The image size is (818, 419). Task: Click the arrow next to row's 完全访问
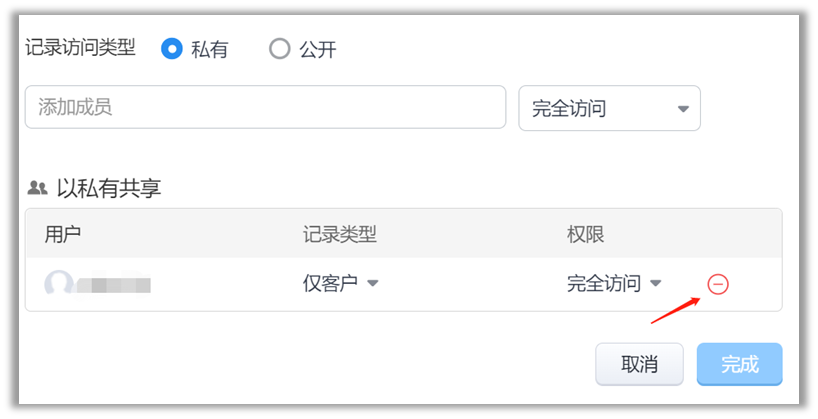(655, 283)
